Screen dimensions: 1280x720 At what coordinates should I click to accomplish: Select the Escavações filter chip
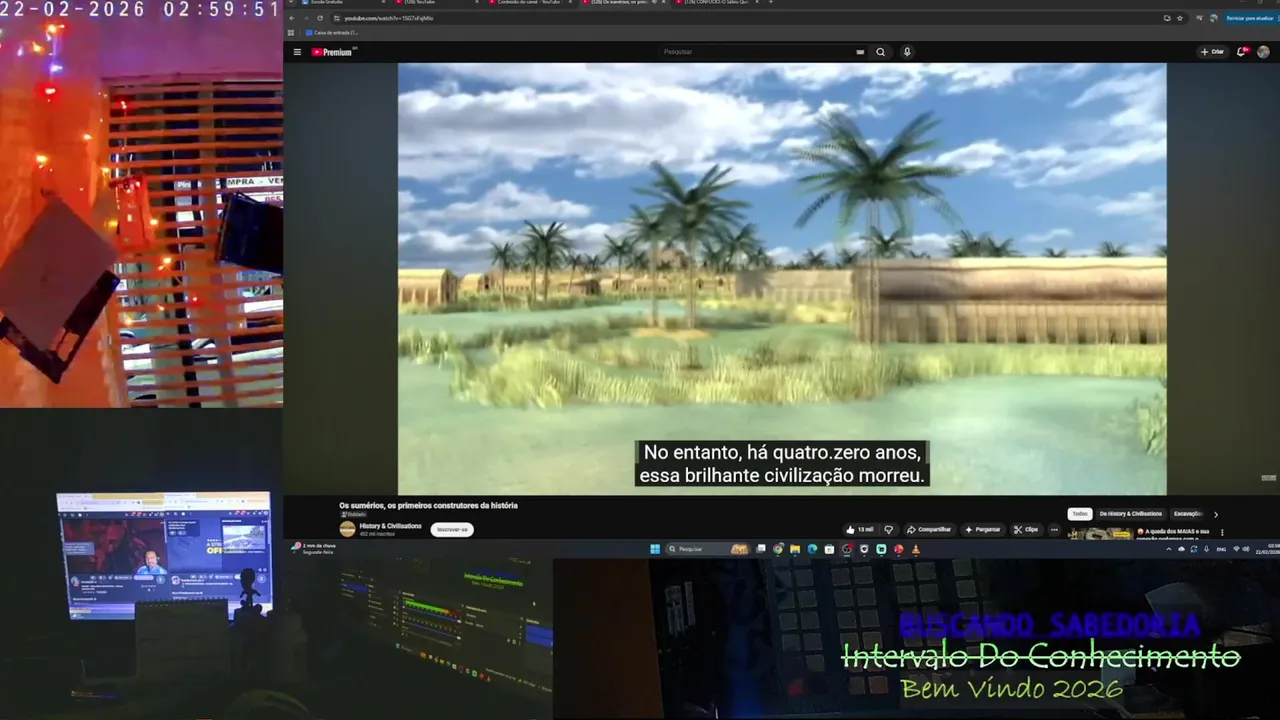1188,514
